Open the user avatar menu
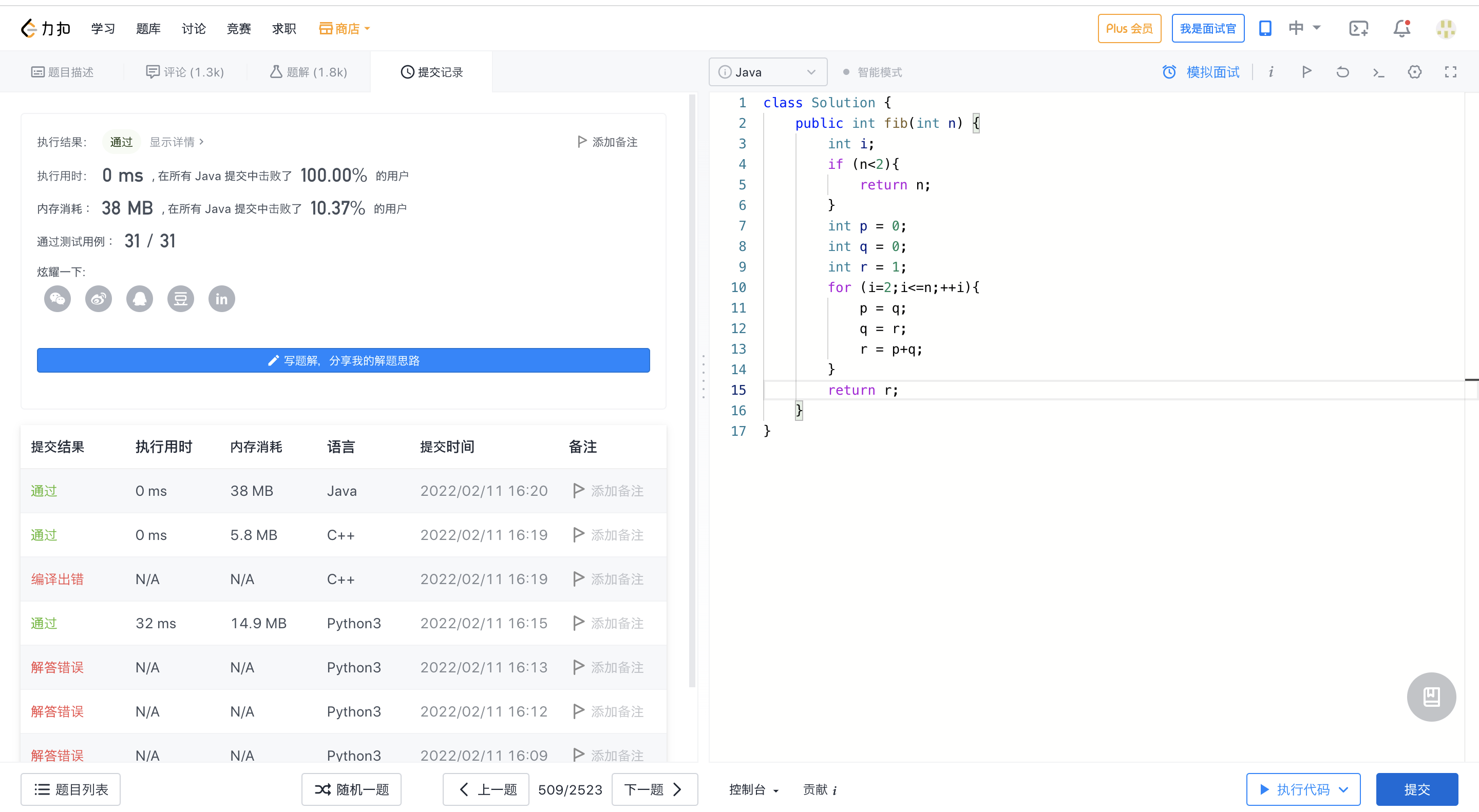Screen dimensions: 1479x812 pos(1446,28)
